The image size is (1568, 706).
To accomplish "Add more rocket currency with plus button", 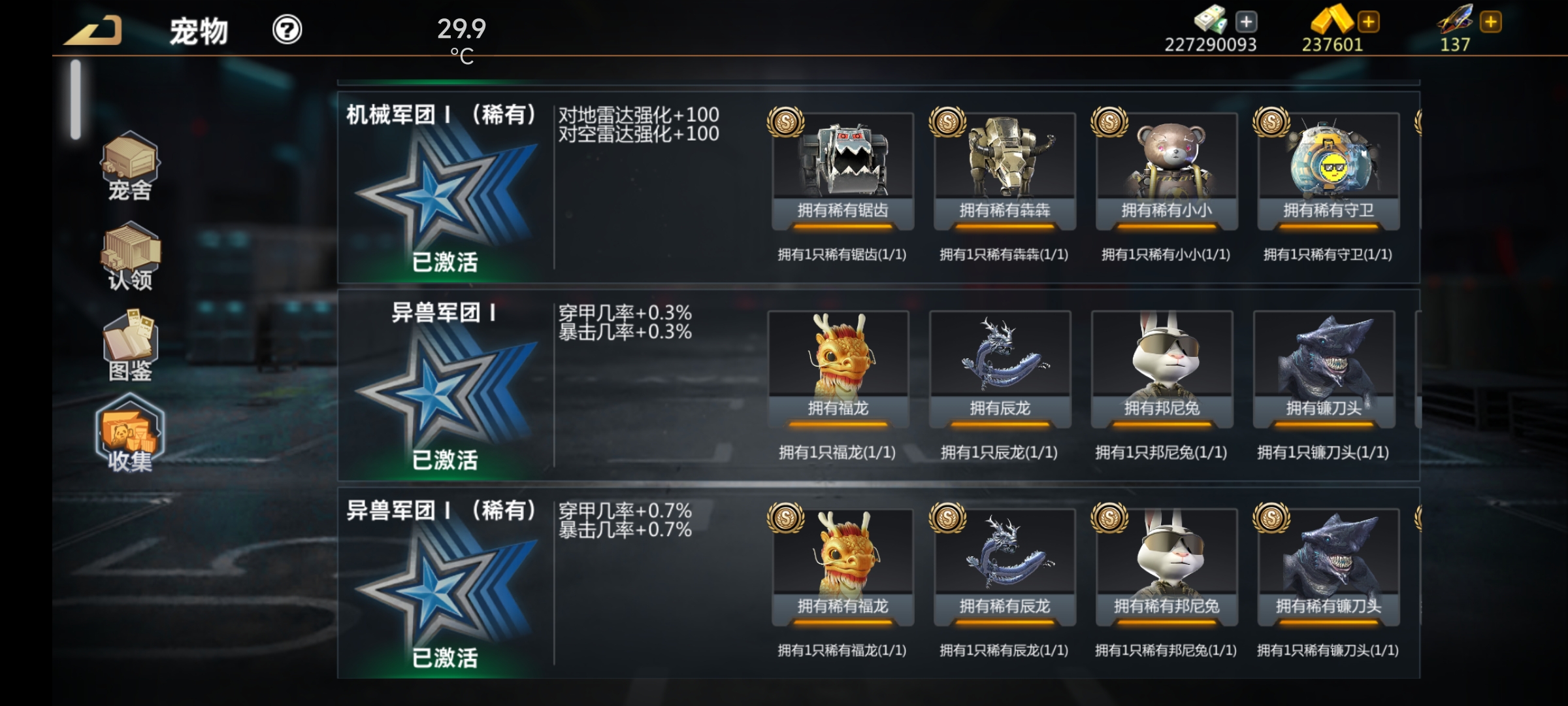I will (1491, 22).
